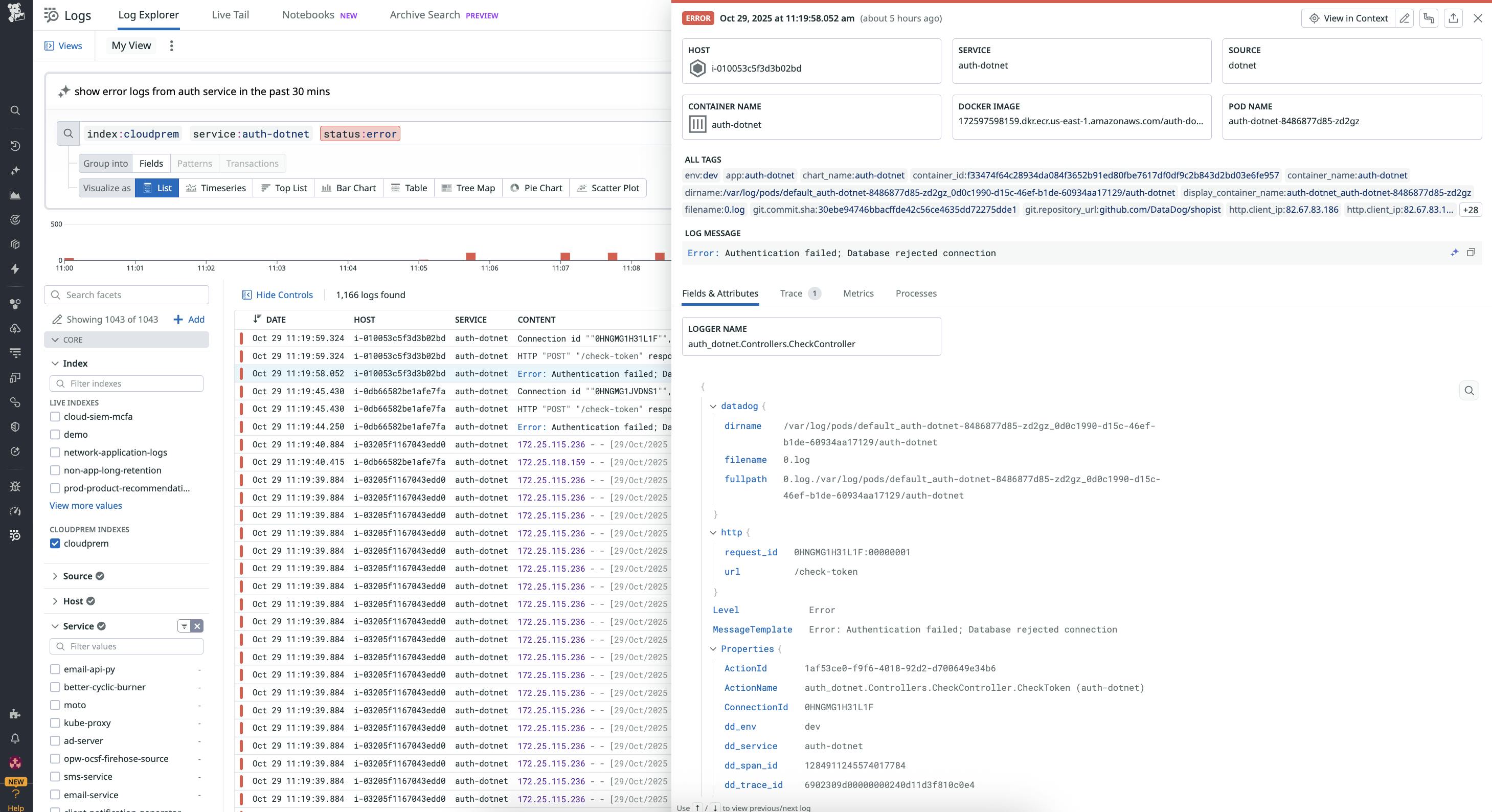Enable the demo index checkbox
Viewport: 1492px width, 812px height.
point(54,435)
